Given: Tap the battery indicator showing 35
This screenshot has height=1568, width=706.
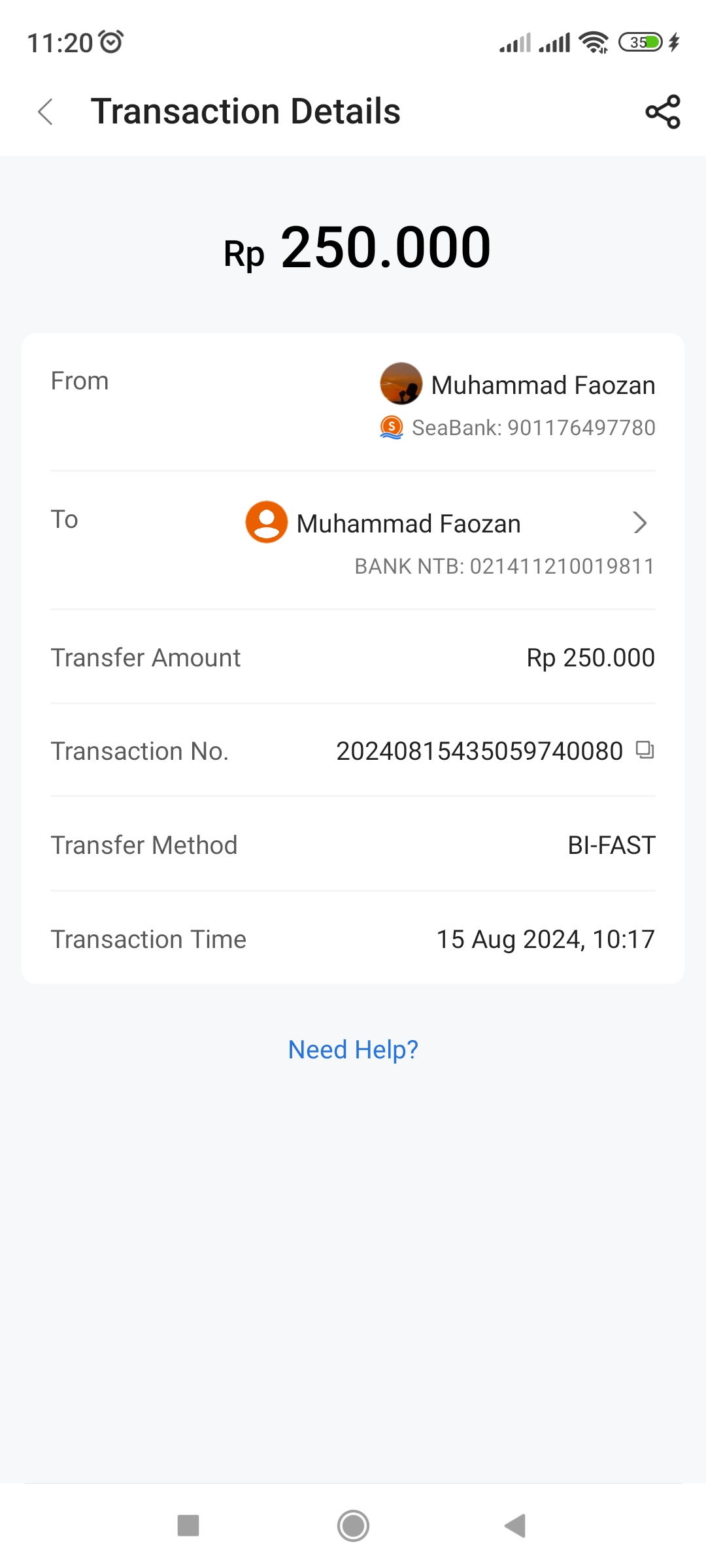Looking at the screenshot, I should point(641,42).
